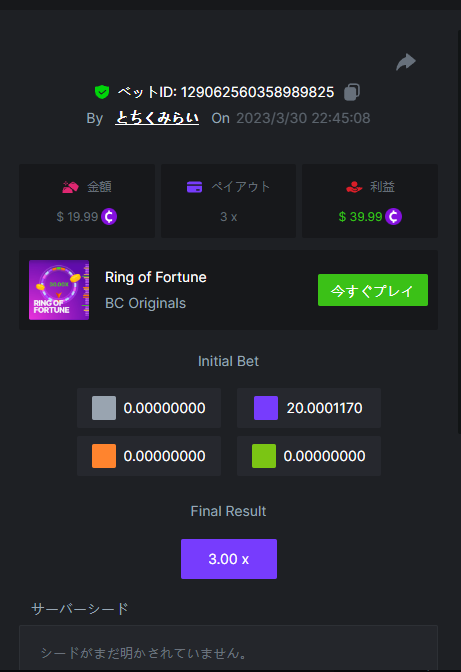
Task: Click the purple payout card icon
Action: (194, 187)
